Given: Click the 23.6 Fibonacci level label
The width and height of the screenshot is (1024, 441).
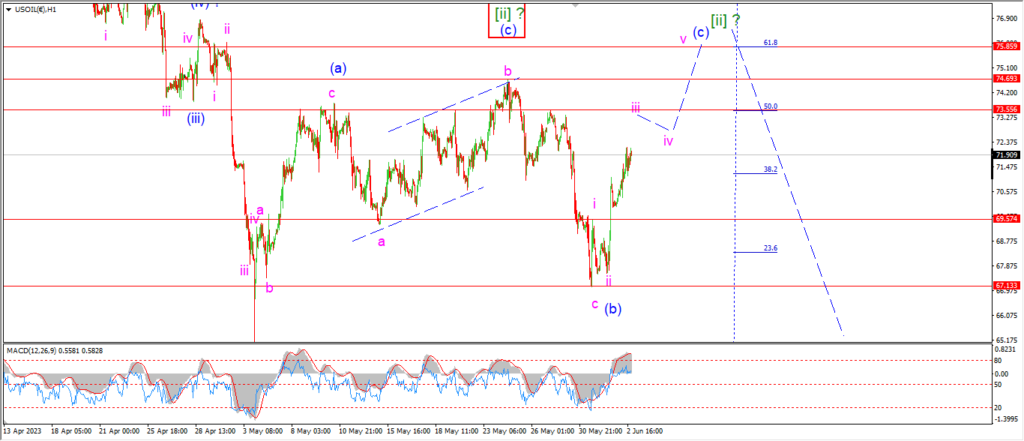Looking at the screenshot, I should coord(770,248).
